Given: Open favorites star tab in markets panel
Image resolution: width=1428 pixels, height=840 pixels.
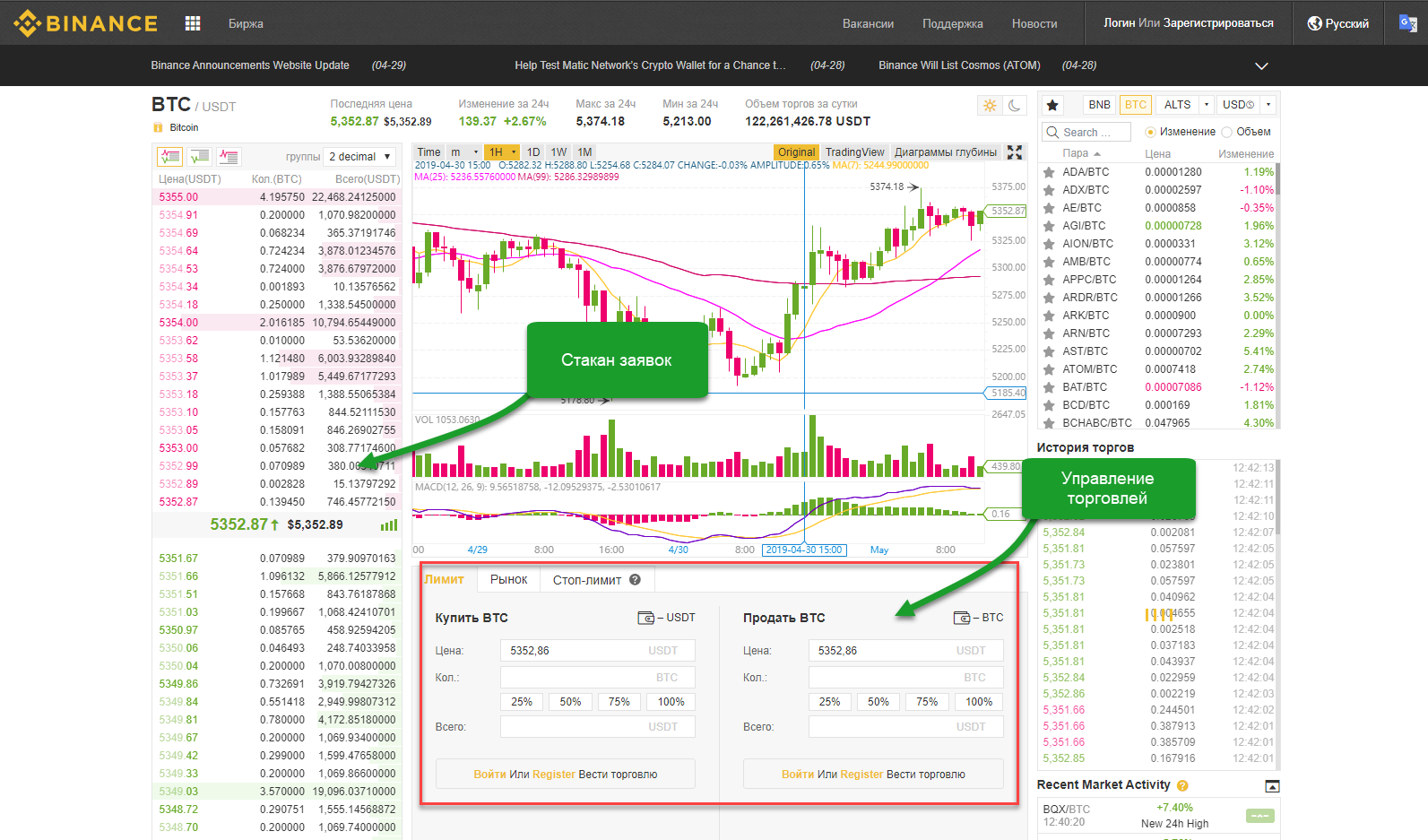Looking at the screenshot, I should click(1052, 105).
